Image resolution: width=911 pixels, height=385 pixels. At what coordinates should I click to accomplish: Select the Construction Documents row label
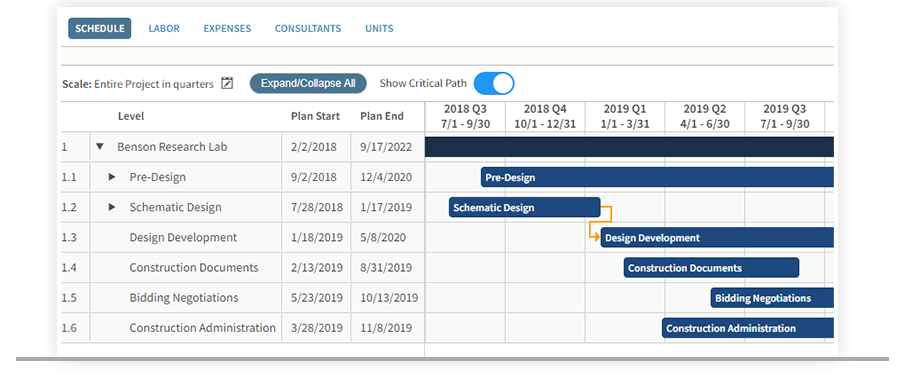coord(194,268)
